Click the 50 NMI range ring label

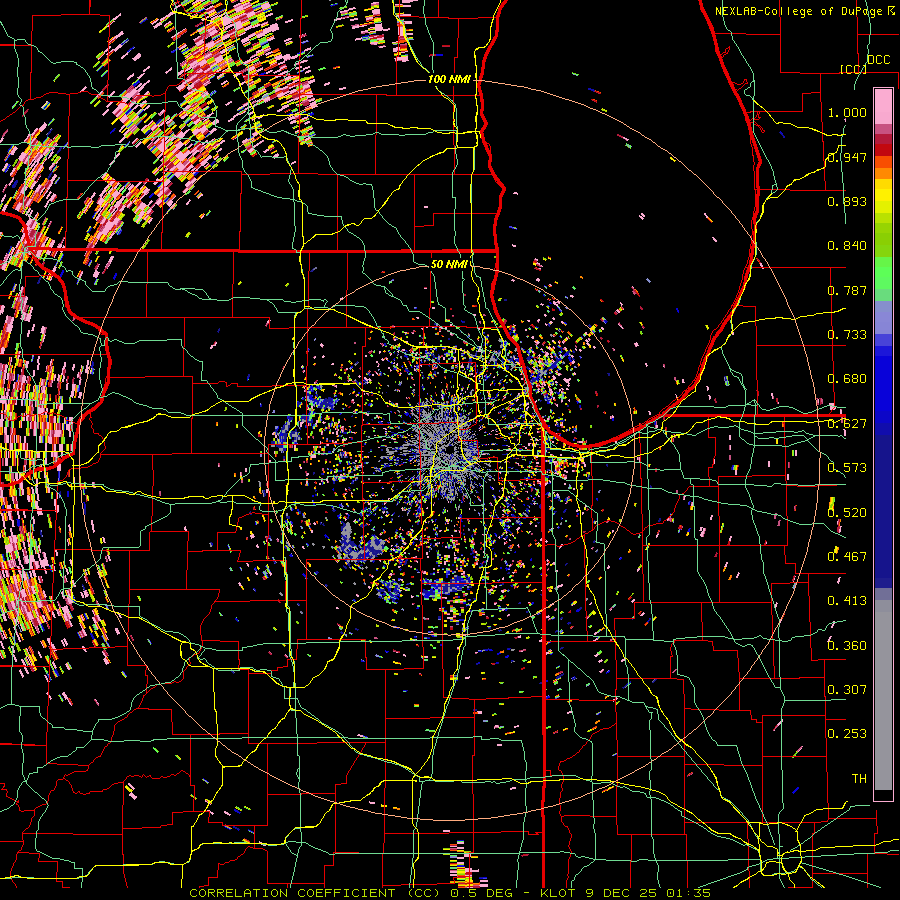pos(449,264)
